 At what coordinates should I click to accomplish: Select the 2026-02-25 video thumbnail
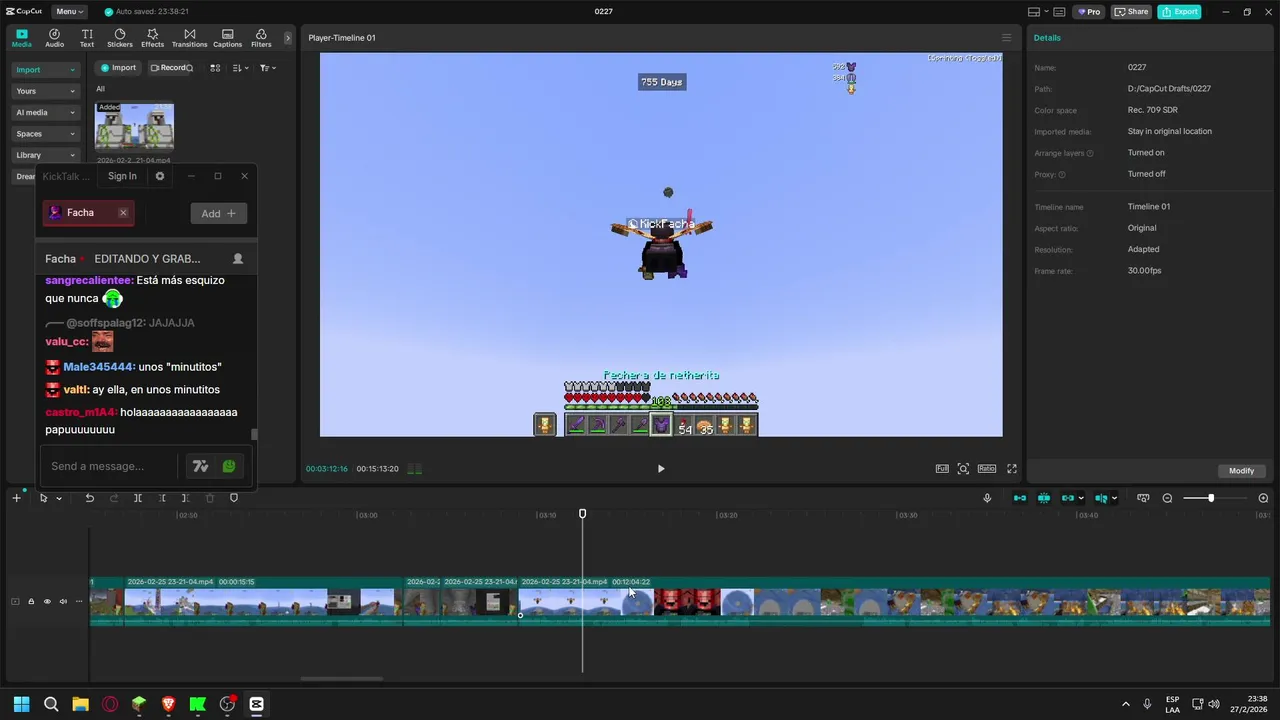(x=134, y=127)
